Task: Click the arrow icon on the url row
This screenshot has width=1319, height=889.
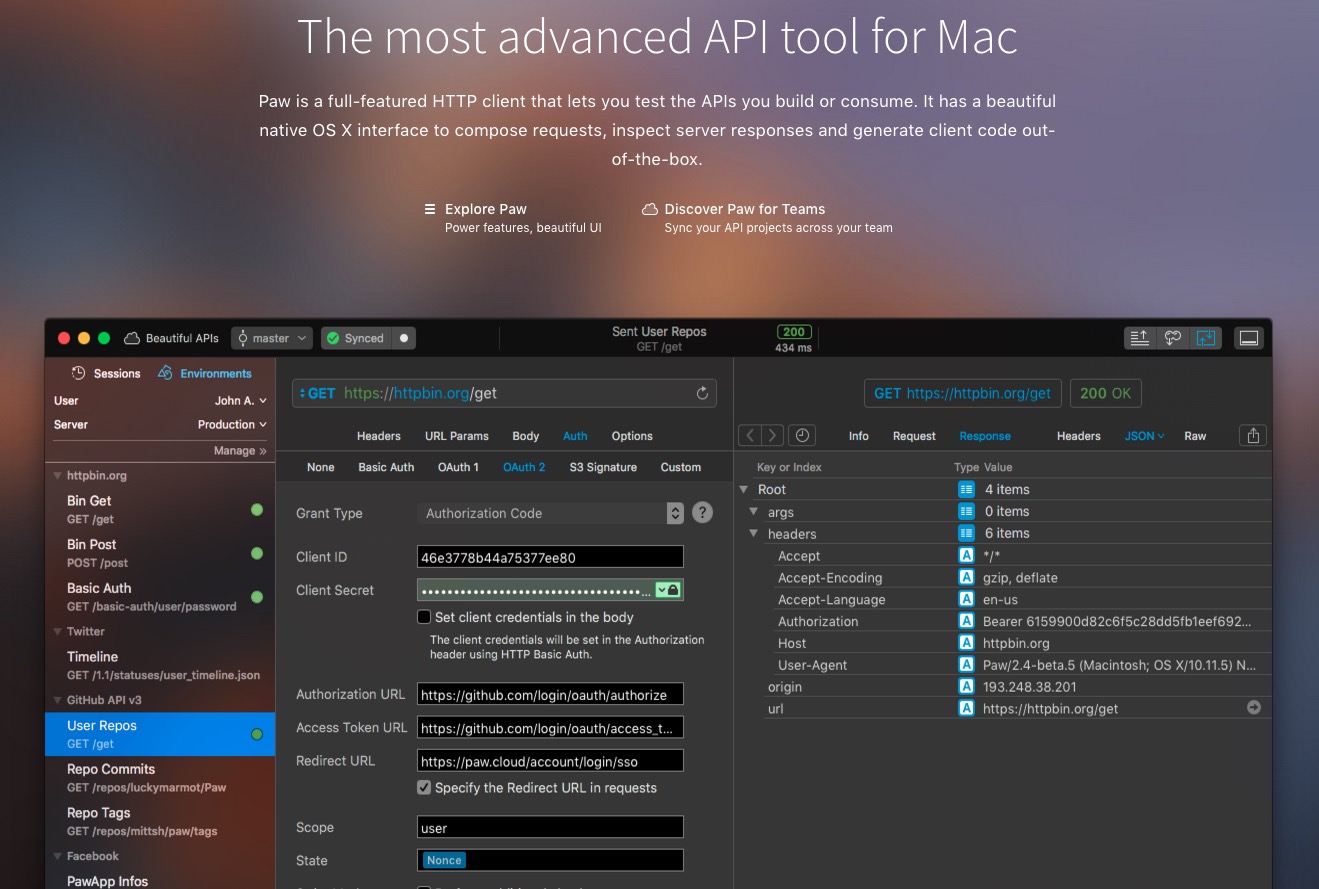Action: [x=1253, y=708]
